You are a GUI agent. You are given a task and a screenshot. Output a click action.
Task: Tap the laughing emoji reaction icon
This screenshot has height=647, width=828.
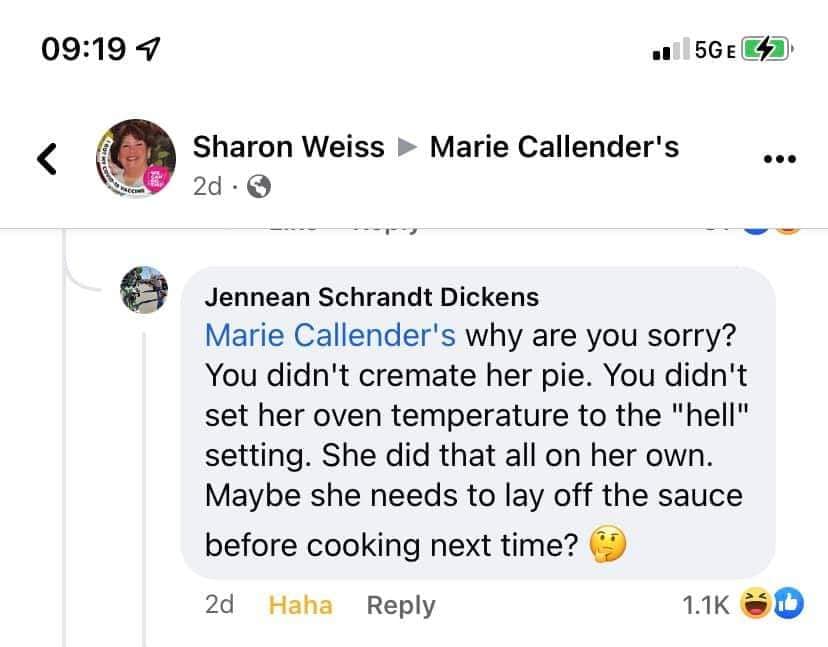(754, 603)
